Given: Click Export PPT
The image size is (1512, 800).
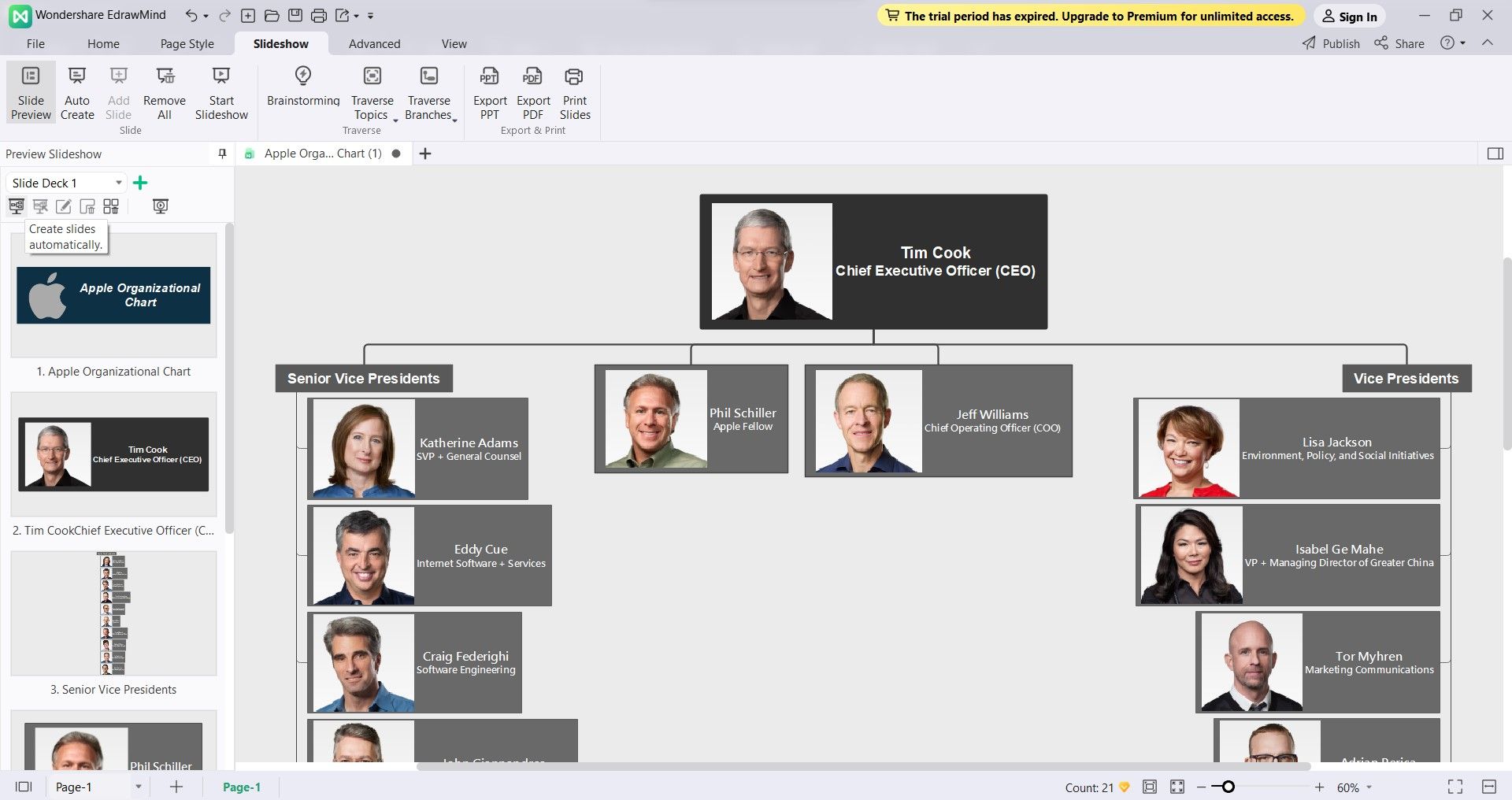Looking at the screenshot, I should click(490, 93).
